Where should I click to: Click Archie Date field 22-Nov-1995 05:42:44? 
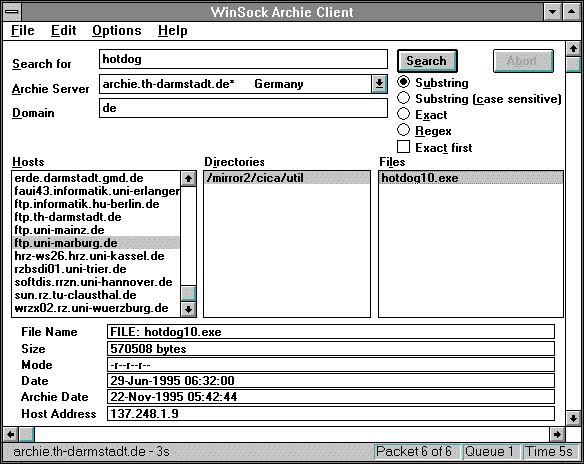tap(331, 397)
